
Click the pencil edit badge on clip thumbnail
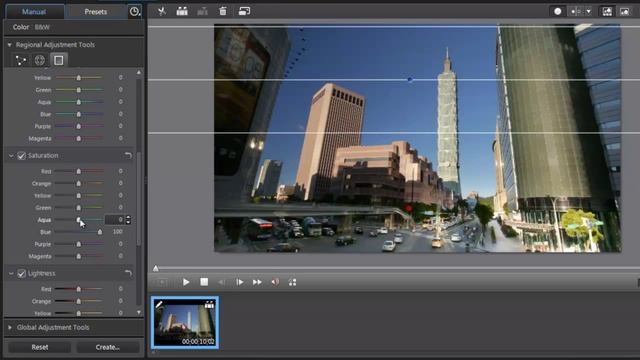point(159,304)
